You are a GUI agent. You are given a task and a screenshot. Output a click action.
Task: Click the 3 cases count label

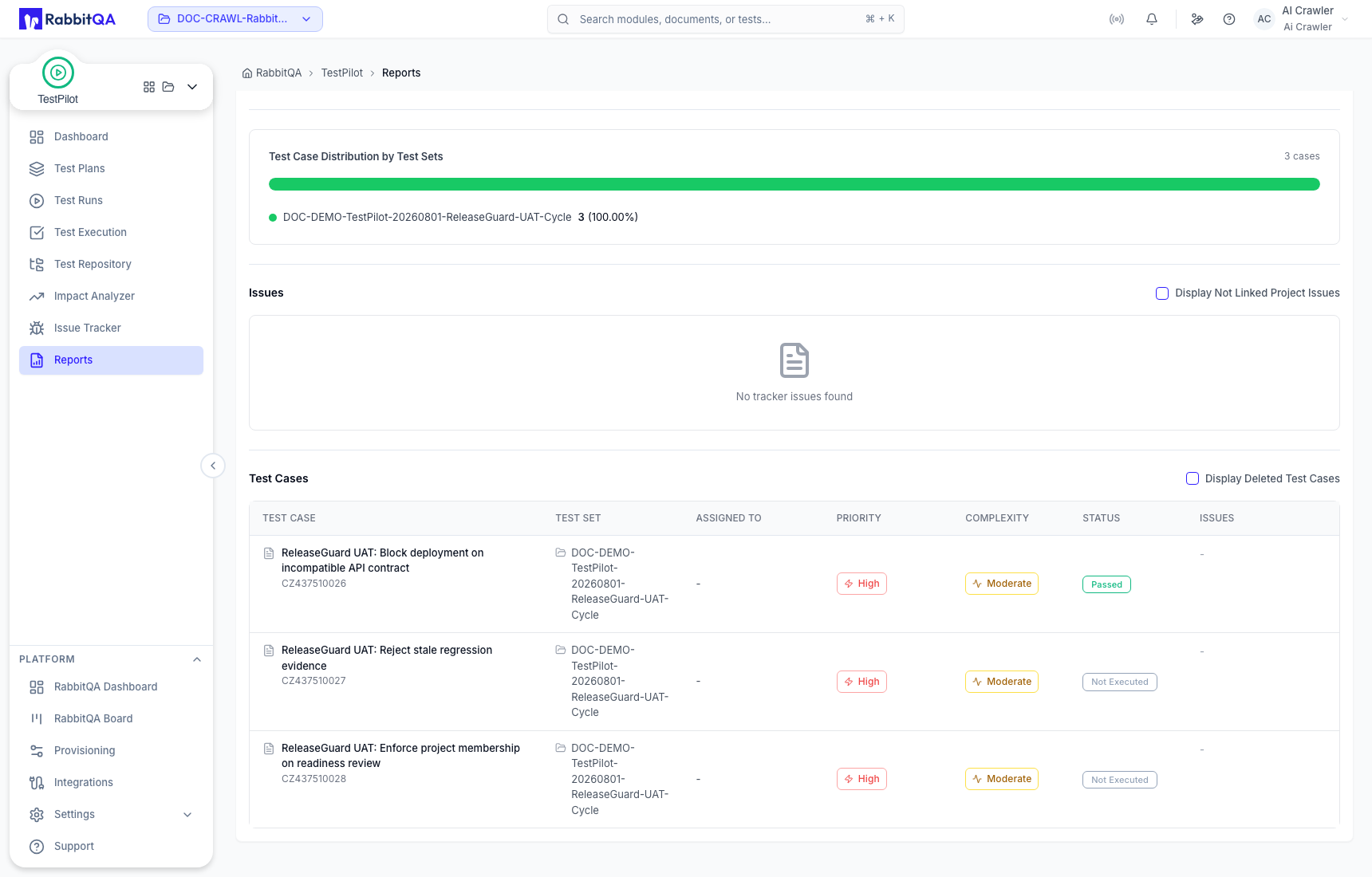(x=1302, y=156)
